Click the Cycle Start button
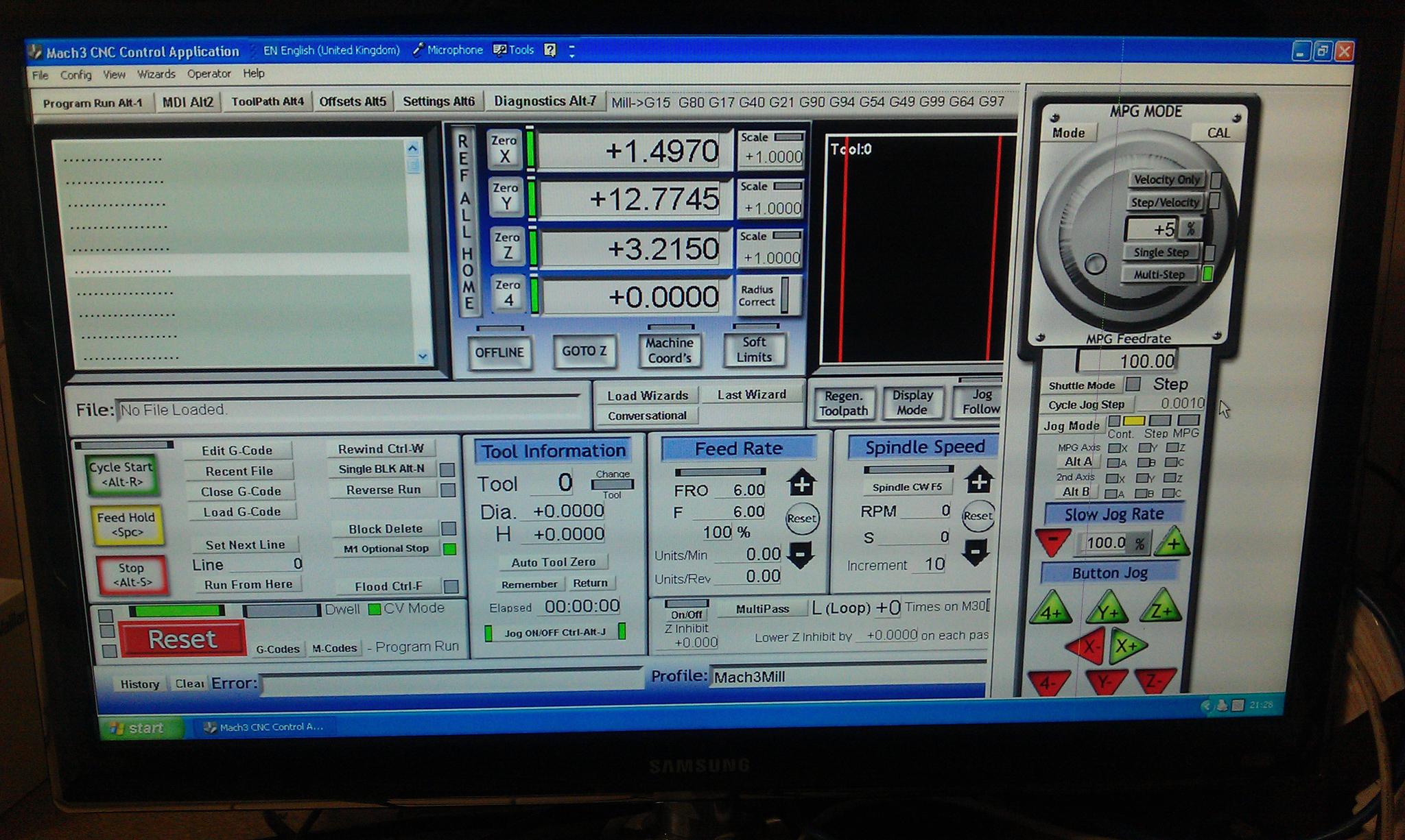The width and height of the screenshot is (1405, 840). click(121, 475)
